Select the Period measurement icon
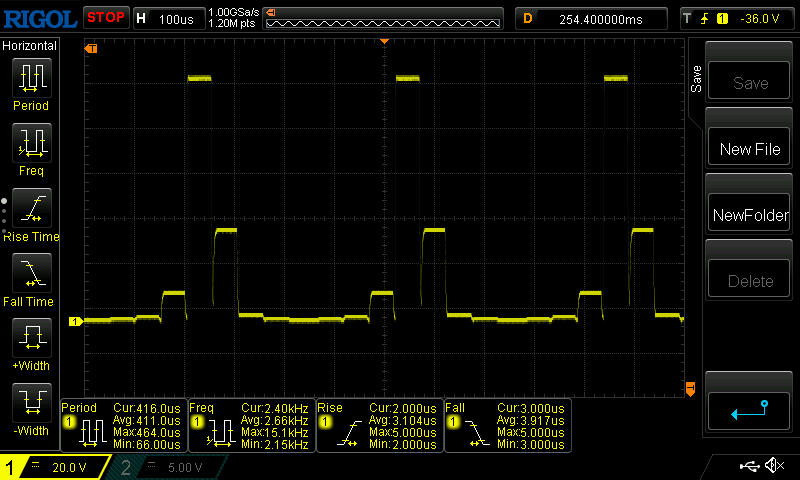Screen dimensions: 800x480 click(x=32, y=78)
